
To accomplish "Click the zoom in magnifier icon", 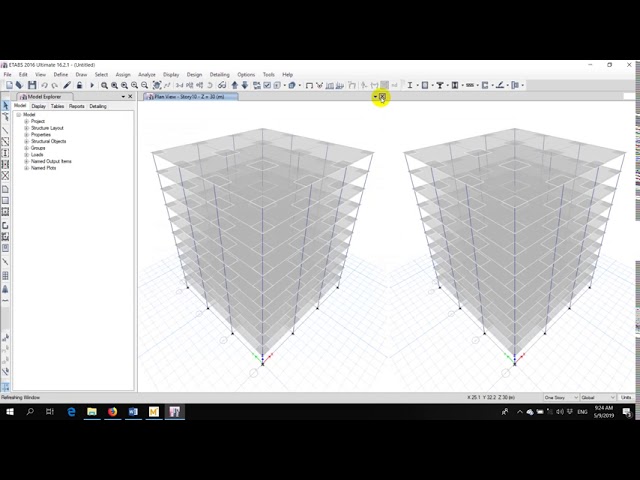I will tap(134, 85).
